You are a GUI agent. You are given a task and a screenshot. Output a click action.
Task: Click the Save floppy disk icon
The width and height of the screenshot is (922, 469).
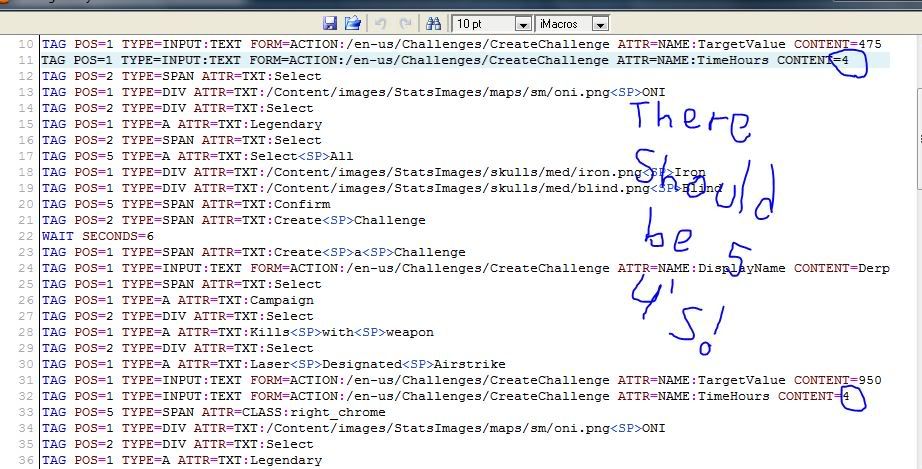tap(330, 23)
